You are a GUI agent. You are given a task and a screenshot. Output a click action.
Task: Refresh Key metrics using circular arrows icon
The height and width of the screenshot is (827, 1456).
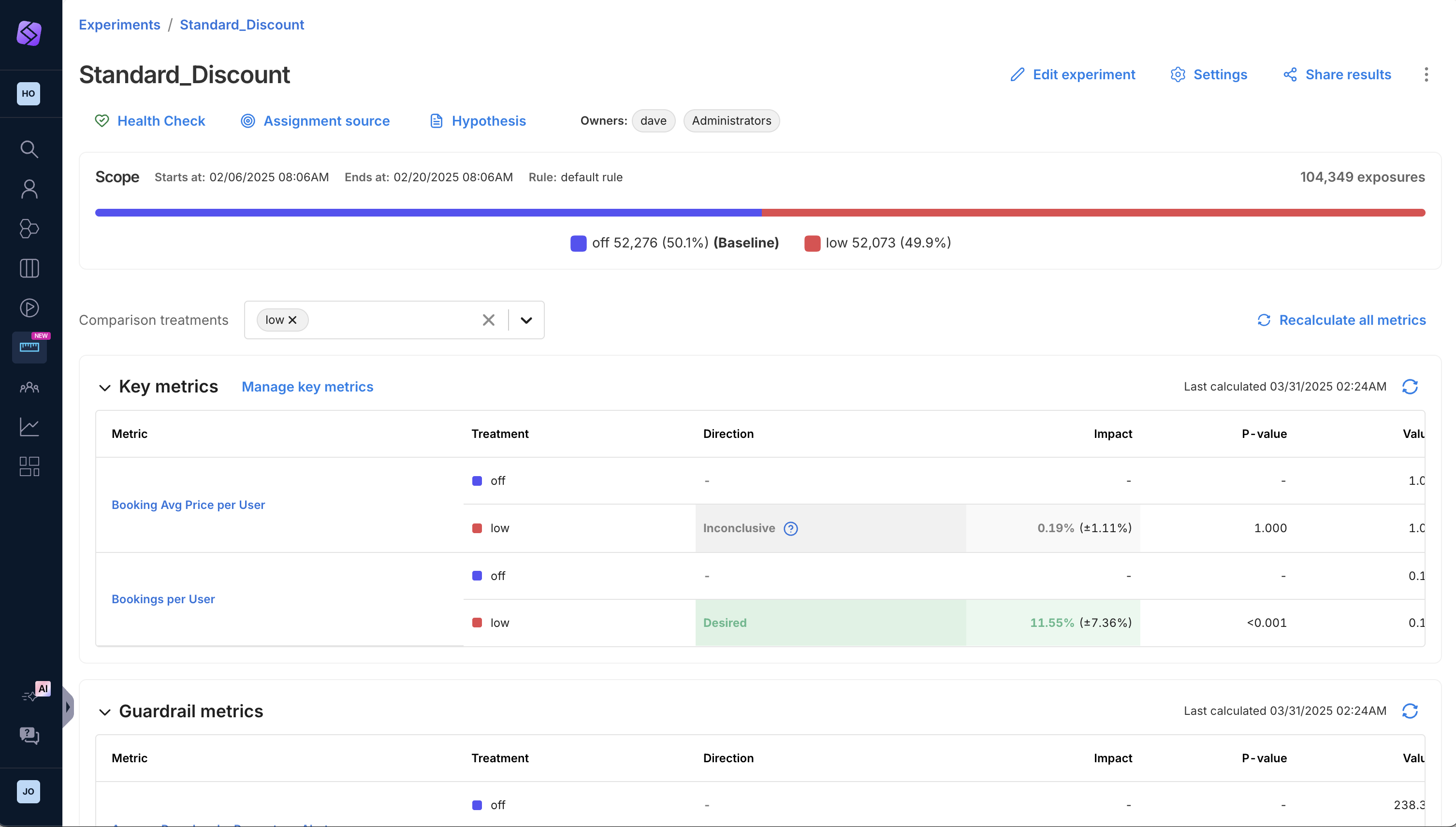(1410, 387)
